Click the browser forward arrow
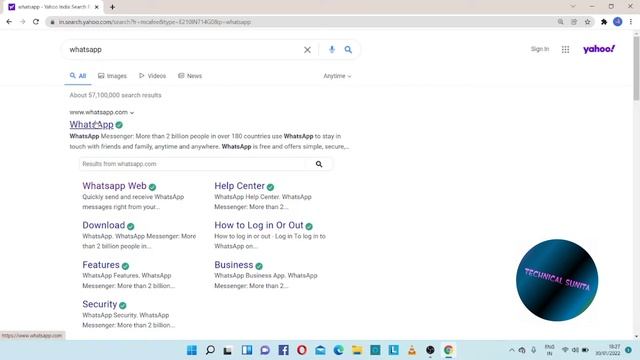The image size is (640, 360). (x=22, y=22)
